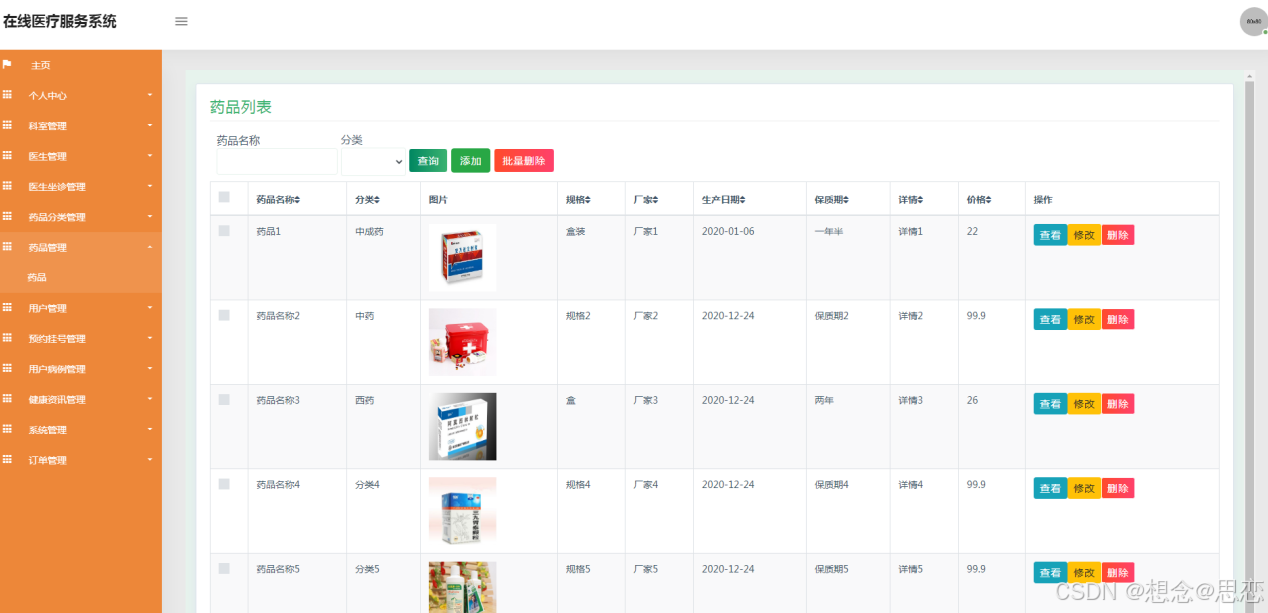The height and width of the screenshot is (613, 1268).
Task: Open 药品名称2 first-aid kit image
Action: [462, 342]
